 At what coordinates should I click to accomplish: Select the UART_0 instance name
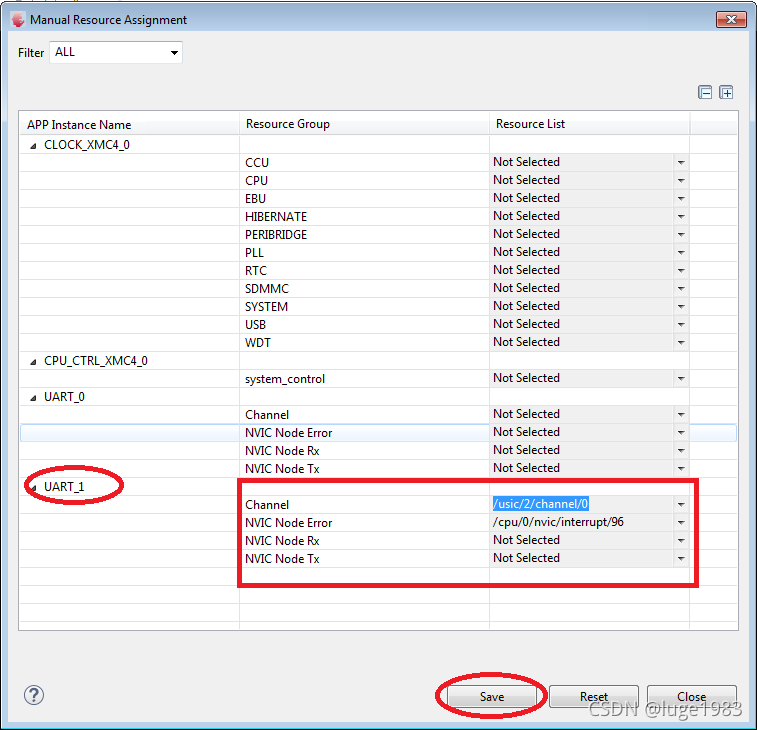[x=64, y=397]
